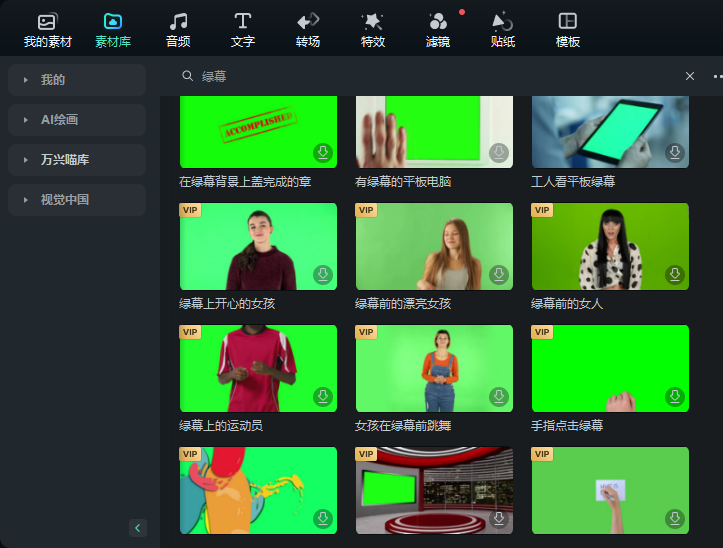The image size is (723, 548).
Task: Open the 转场 transitions tab
Action: [x=308, y=30]
